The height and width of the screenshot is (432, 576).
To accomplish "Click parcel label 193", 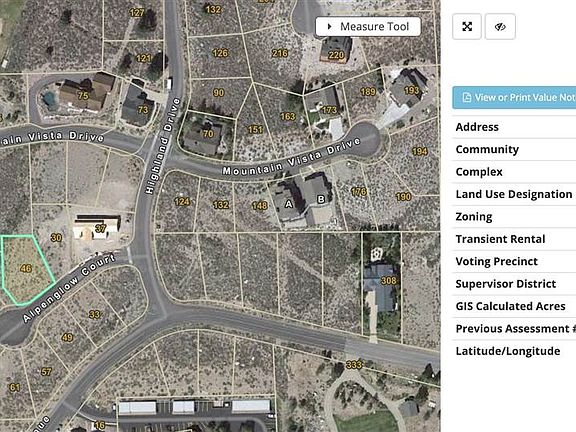I will tap(411, 90).
